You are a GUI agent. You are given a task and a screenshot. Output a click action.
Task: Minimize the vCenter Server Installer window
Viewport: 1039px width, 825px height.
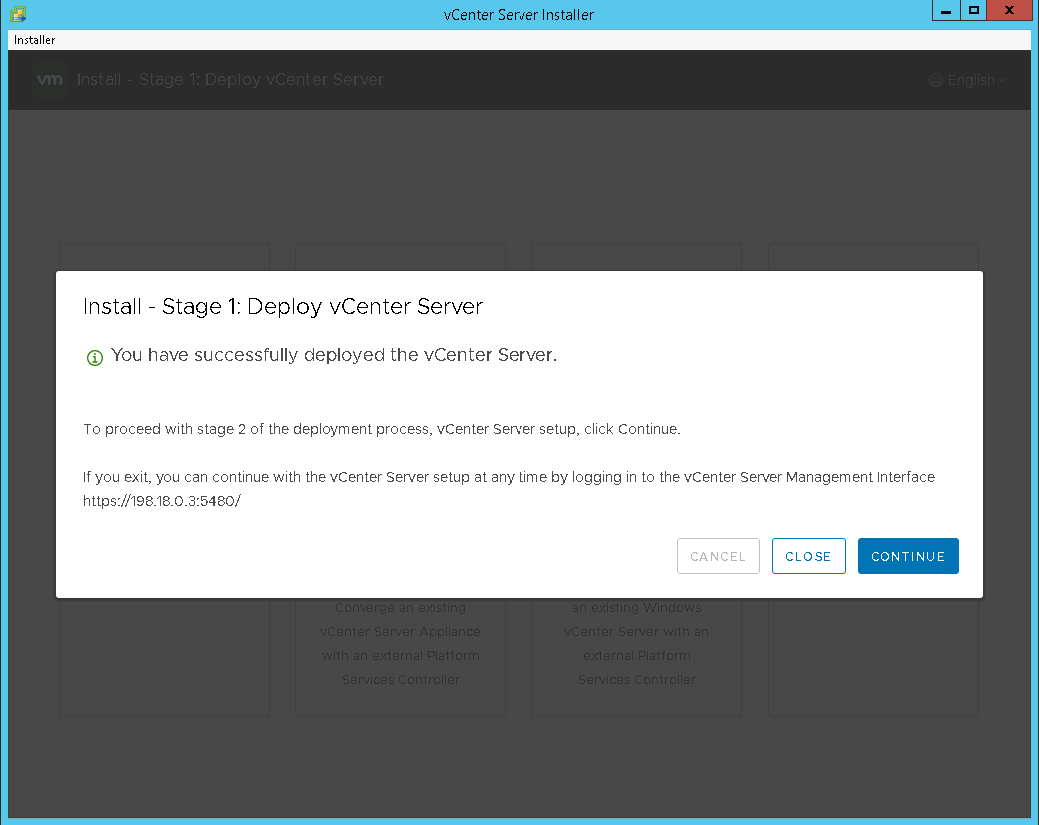tap(945, 11)
